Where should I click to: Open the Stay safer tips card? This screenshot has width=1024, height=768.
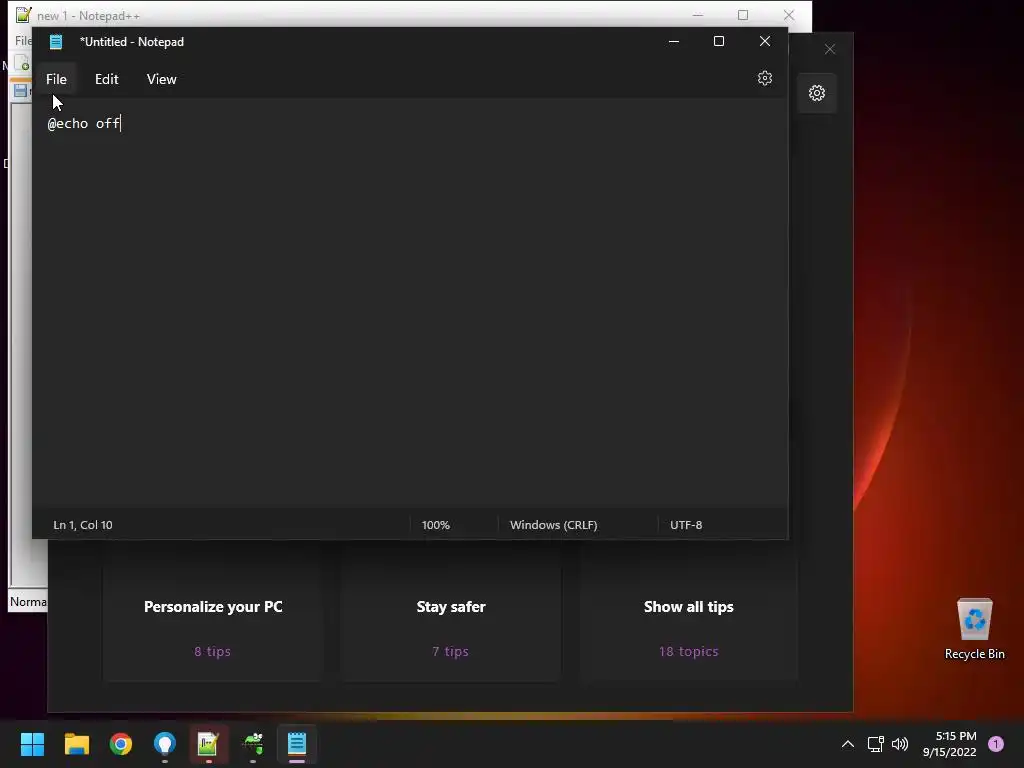[451, 614]
